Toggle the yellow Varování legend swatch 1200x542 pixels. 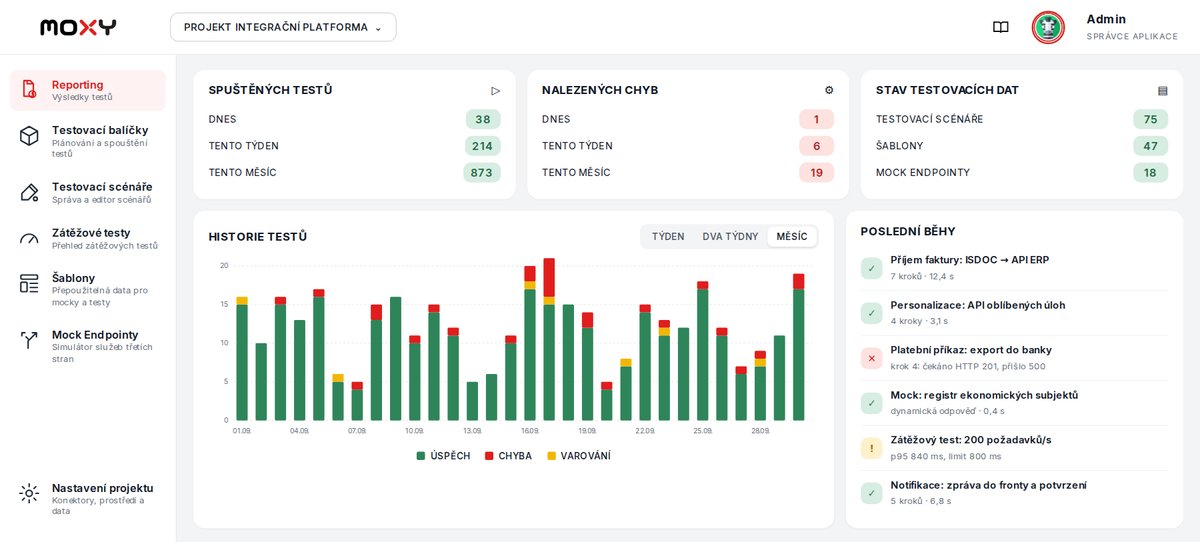(x=551, y=456)
